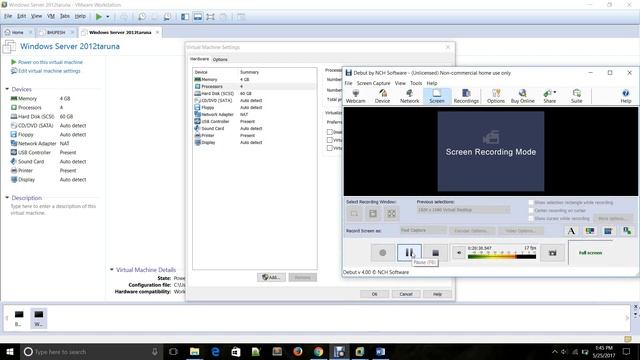Image resolution: width=640 pixels, height=360 pixels.
Task: Select the Screen source in Debut toolbar
Action: tap(437, 96)
